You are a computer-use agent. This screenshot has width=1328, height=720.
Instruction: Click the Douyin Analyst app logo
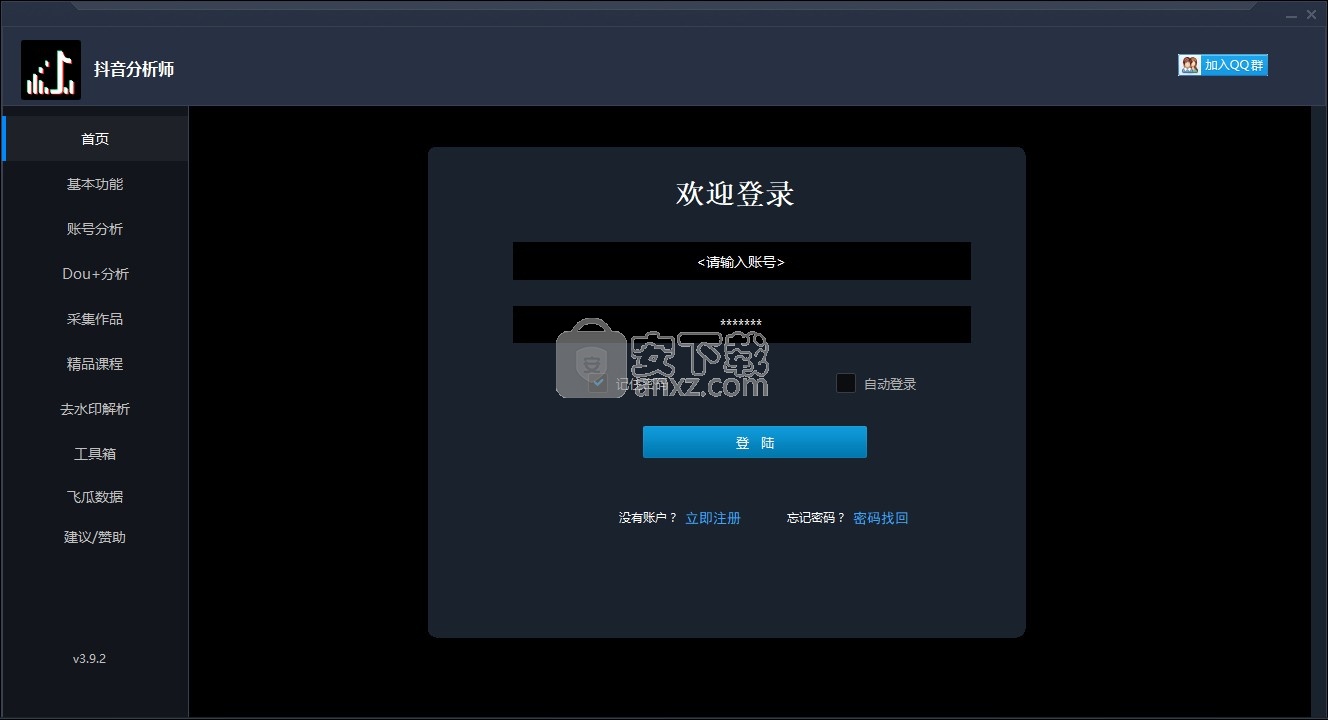click(x=51, y=69)
